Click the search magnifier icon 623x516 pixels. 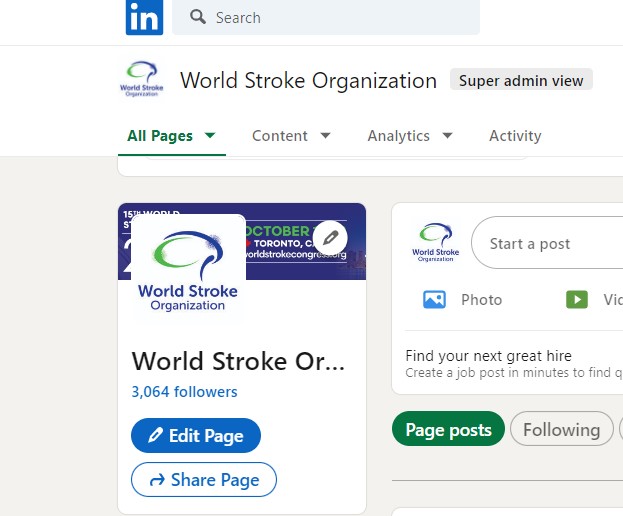click(198, 17)
